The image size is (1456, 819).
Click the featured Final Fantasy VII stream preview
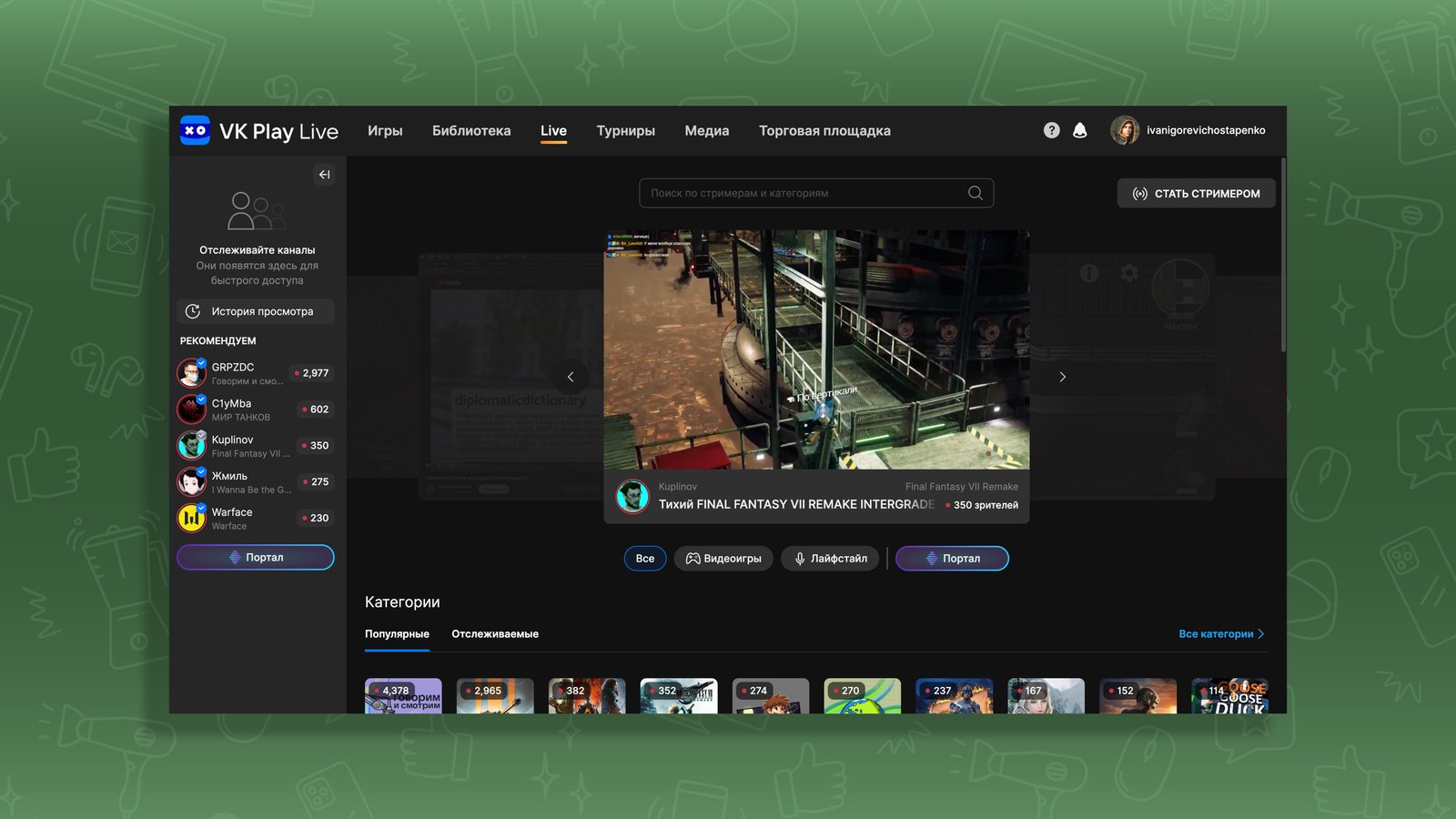816,349
